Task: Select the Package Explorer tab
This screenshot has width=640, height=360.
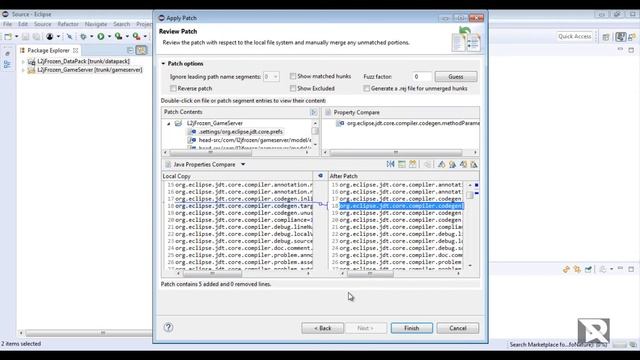Action: 49,50
